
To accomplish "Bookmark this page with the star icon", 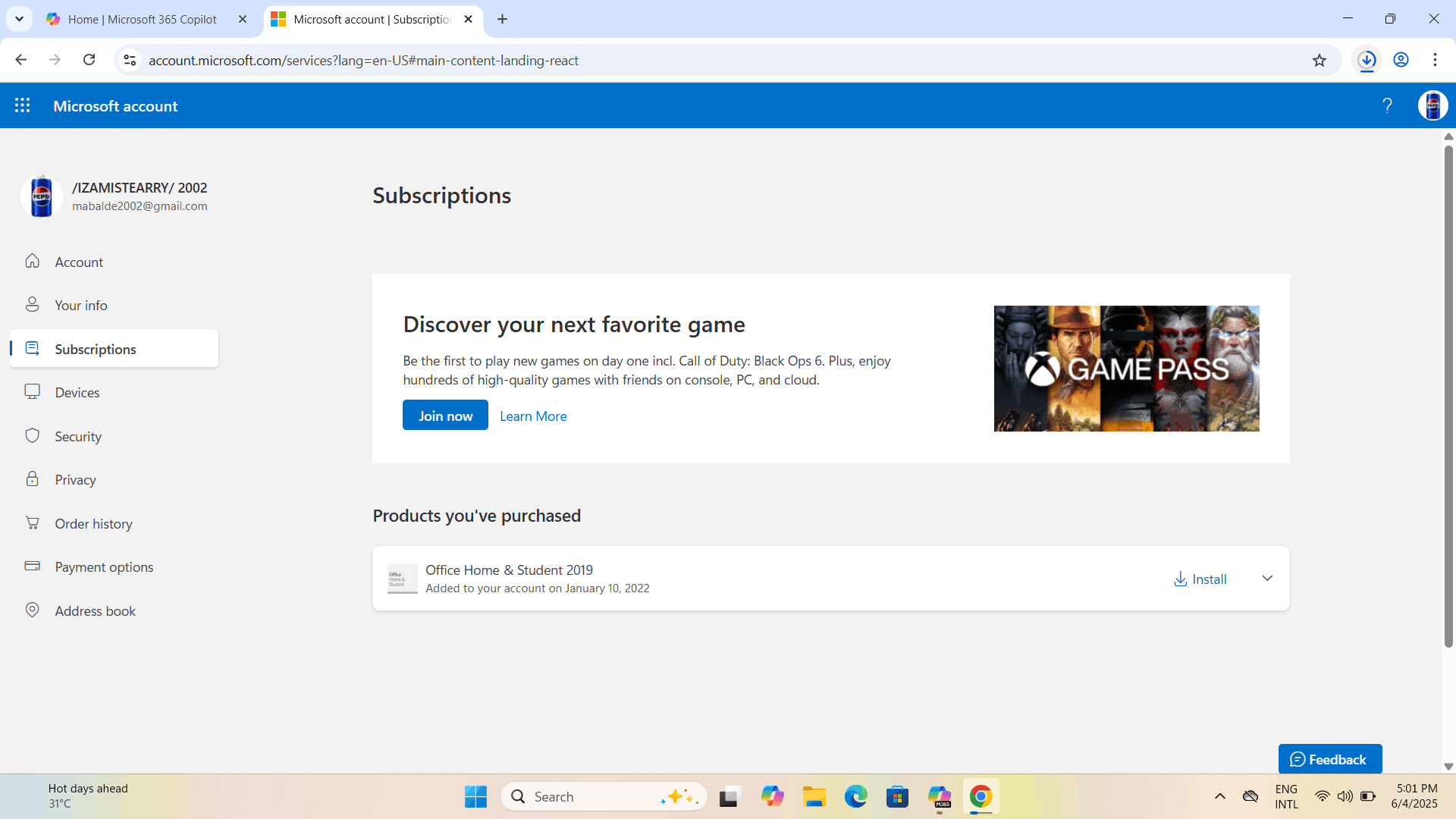I will pos(1319,61).
